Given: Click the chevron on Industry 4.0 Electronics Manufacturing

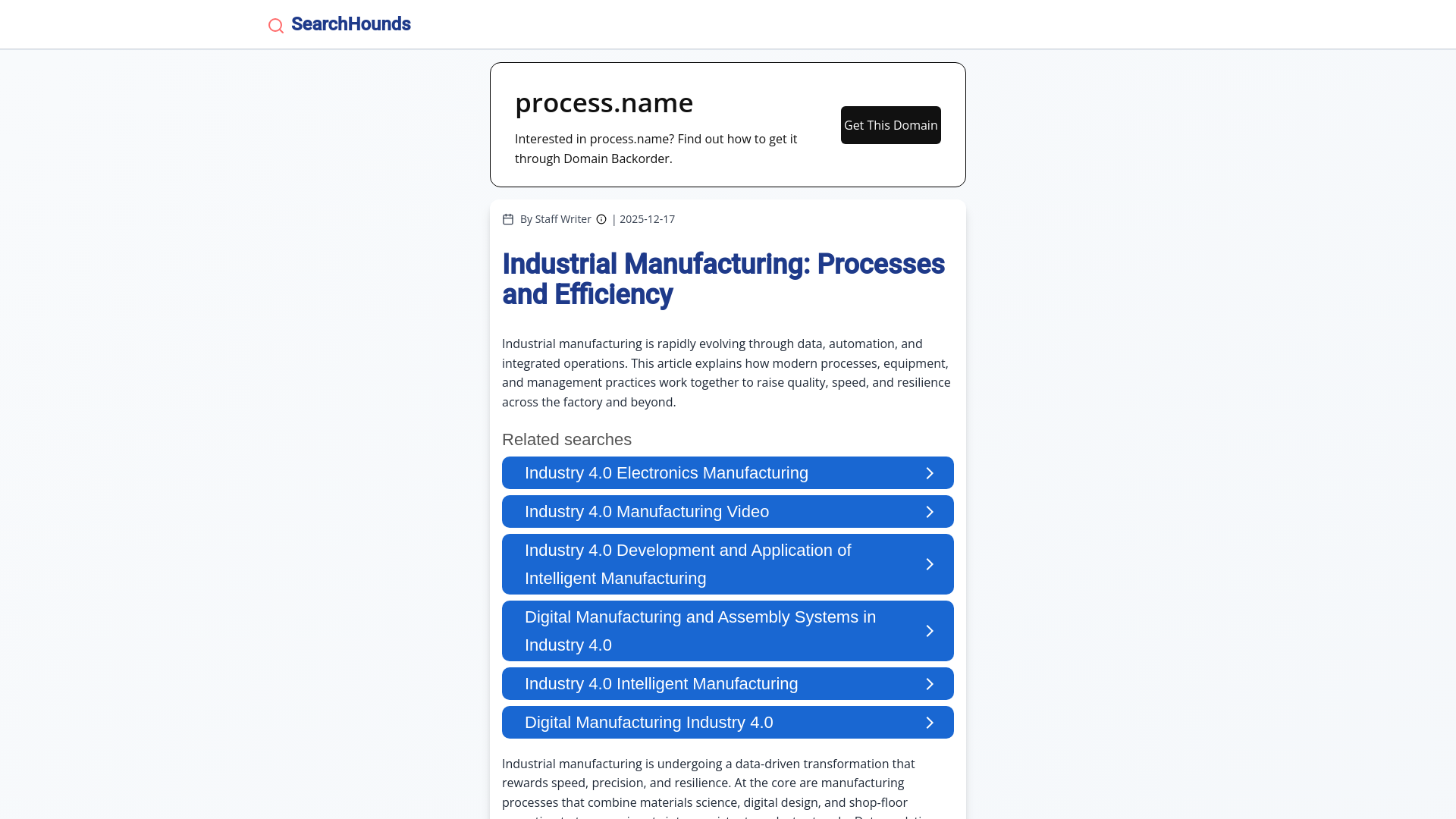Looking at the screenshot, I should coord(930,472).
